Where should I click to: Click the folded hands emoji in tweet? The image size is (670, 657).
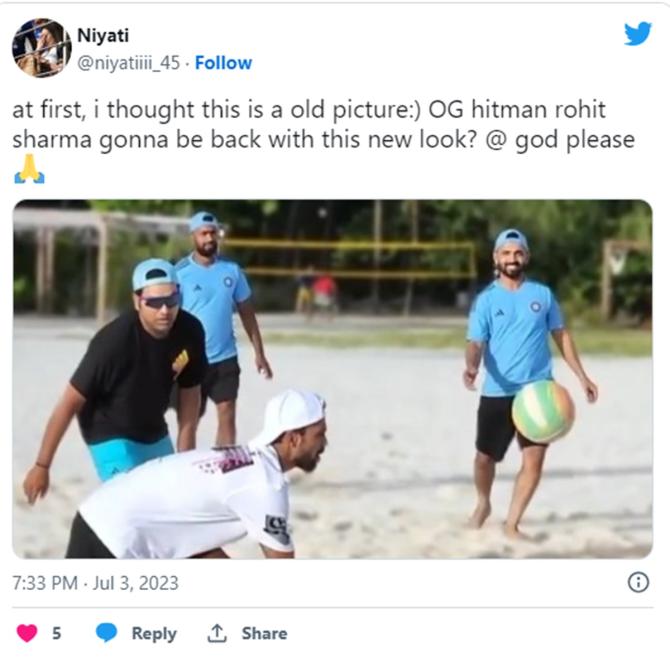pos(29,169)
